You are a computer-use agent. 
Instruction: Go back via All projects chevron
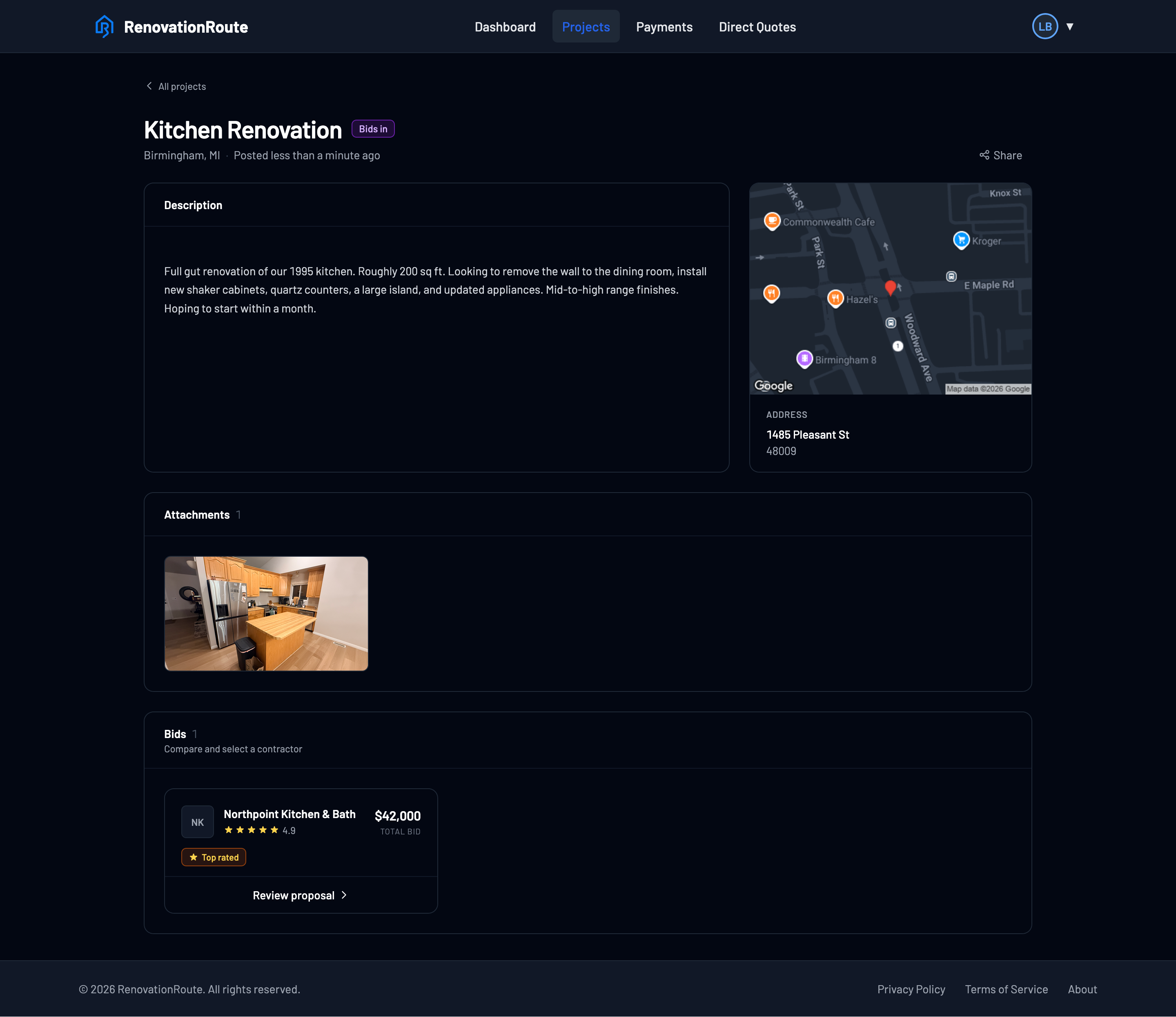(149, 86)
